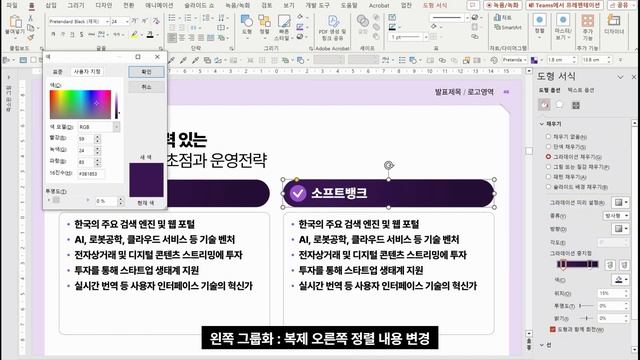Select Solid fill (단색 채우기) radio button
Viewport: 640px width, 360px height.
point(549,147)
